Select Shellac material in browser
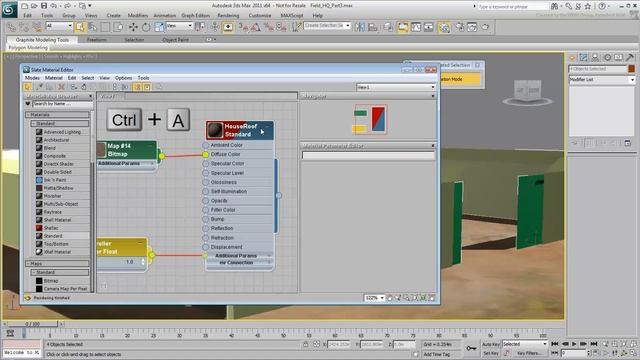Image resolution: width=640 pixels, height=360 pixels. pyautogui.click(x=51, y=228)
